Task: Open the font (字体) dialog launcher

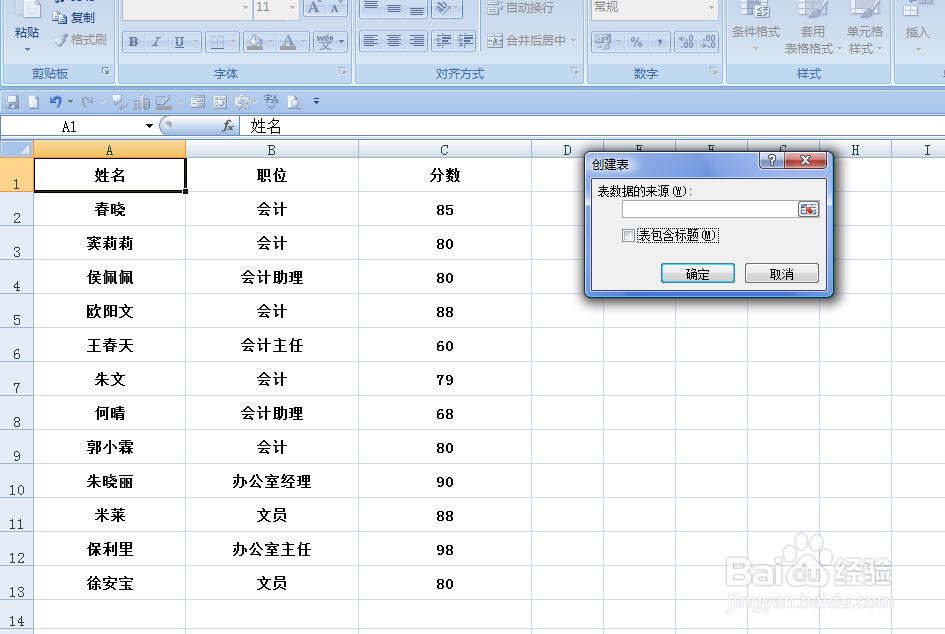Action: (x=343, y=71)
